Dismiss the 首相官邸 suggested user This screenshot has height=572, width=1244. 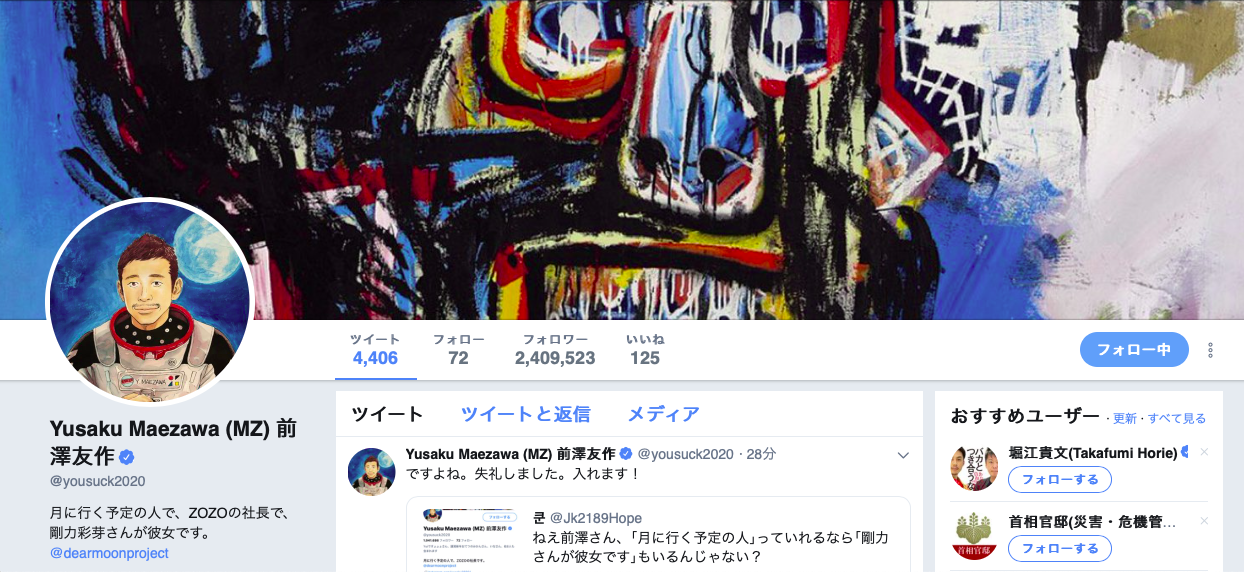(1204, 521)
